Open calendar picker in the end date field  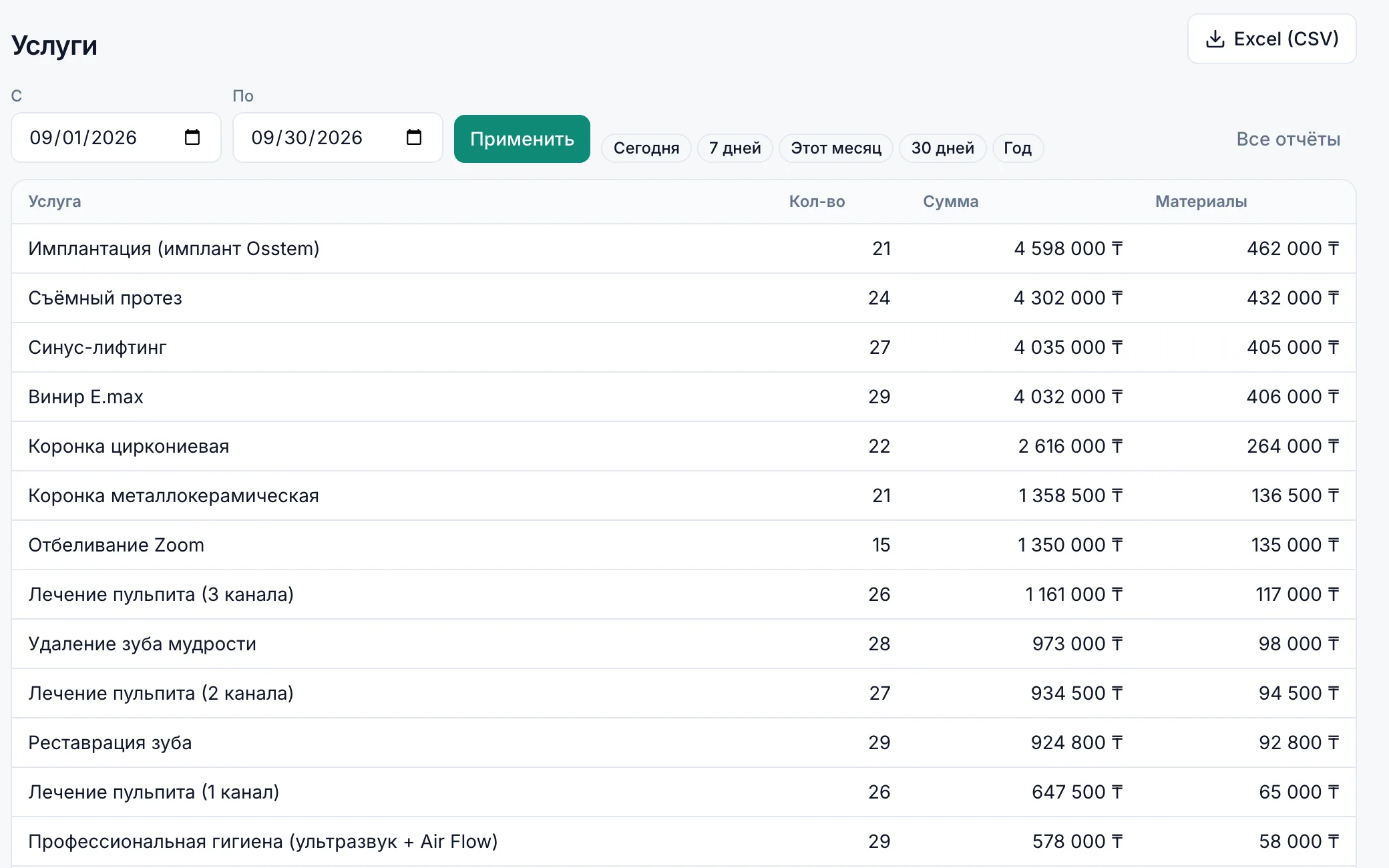click(414, 138)
